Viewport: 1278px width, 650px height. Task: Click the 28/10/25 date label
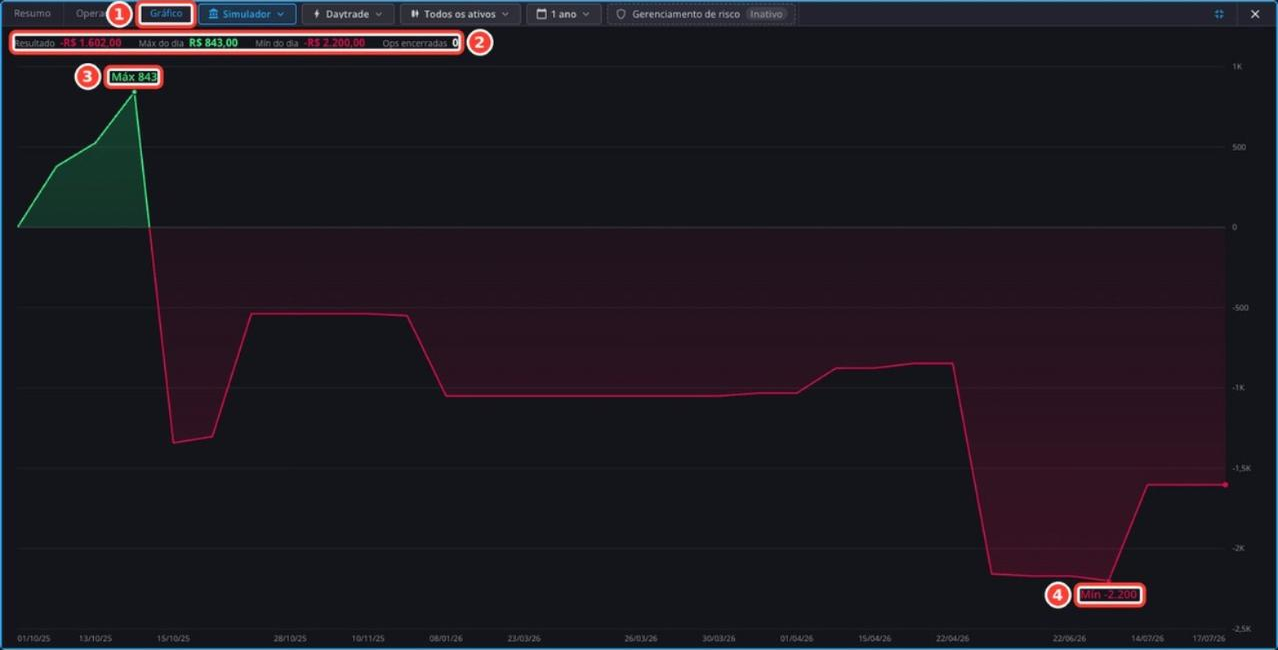click(x=290, y=638)
